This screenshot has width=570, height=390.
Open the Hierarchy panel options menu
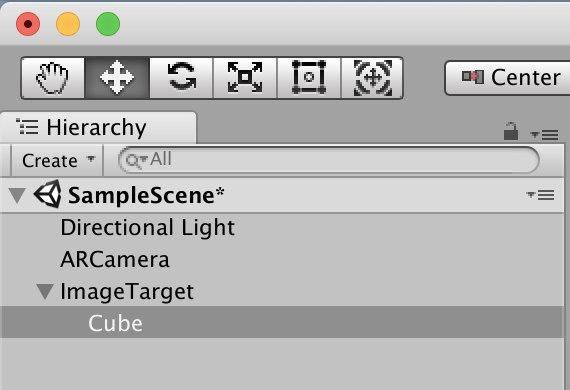(x=544, y=135)
